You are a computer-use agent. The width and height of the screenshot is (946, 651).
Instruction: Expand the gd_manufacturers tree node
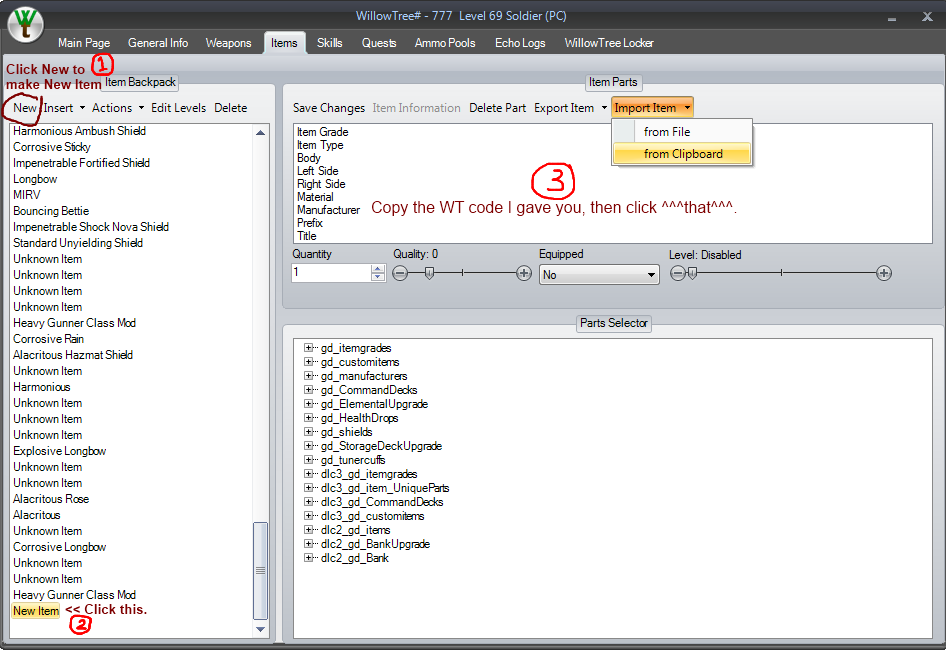309,376
